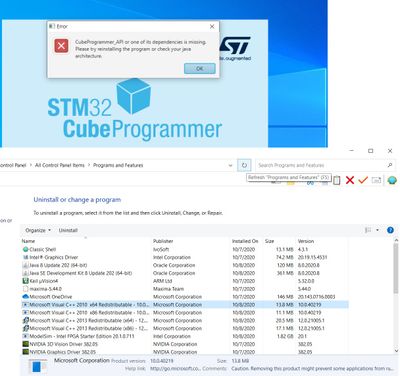Sort by the Publisher column header
400x376 pixels.
(x=163, y=241)
